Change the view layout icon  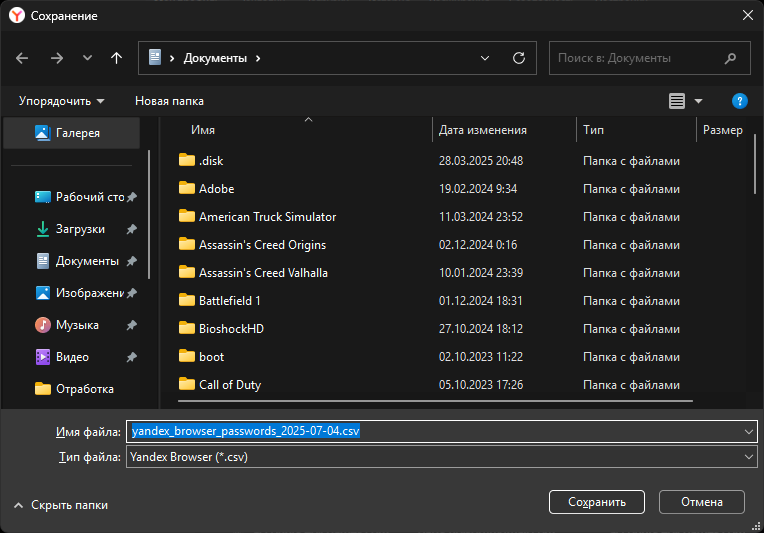tap(677, 101)
